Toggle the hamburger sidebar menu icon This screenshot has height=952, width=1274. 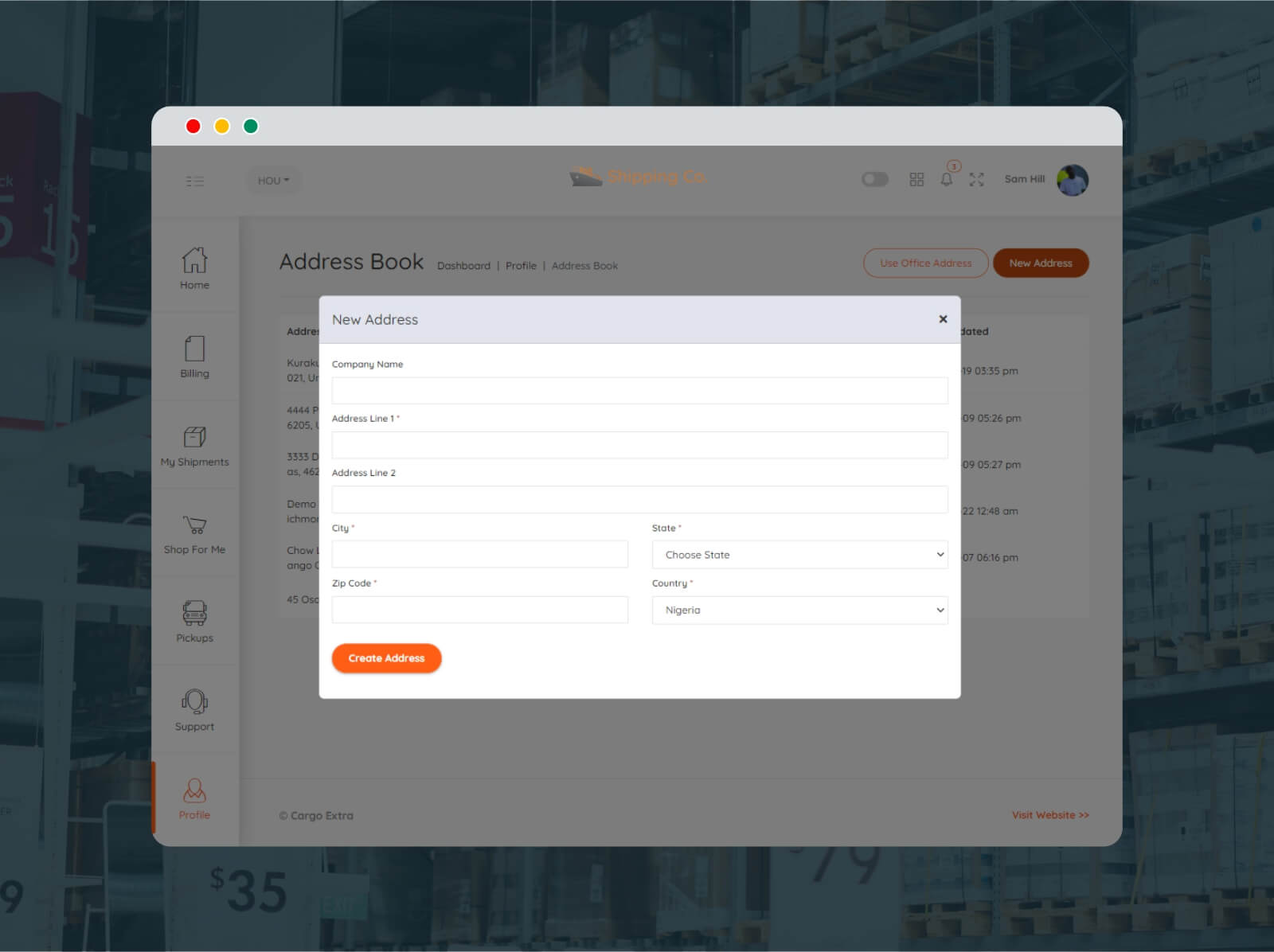click(195, 181)
